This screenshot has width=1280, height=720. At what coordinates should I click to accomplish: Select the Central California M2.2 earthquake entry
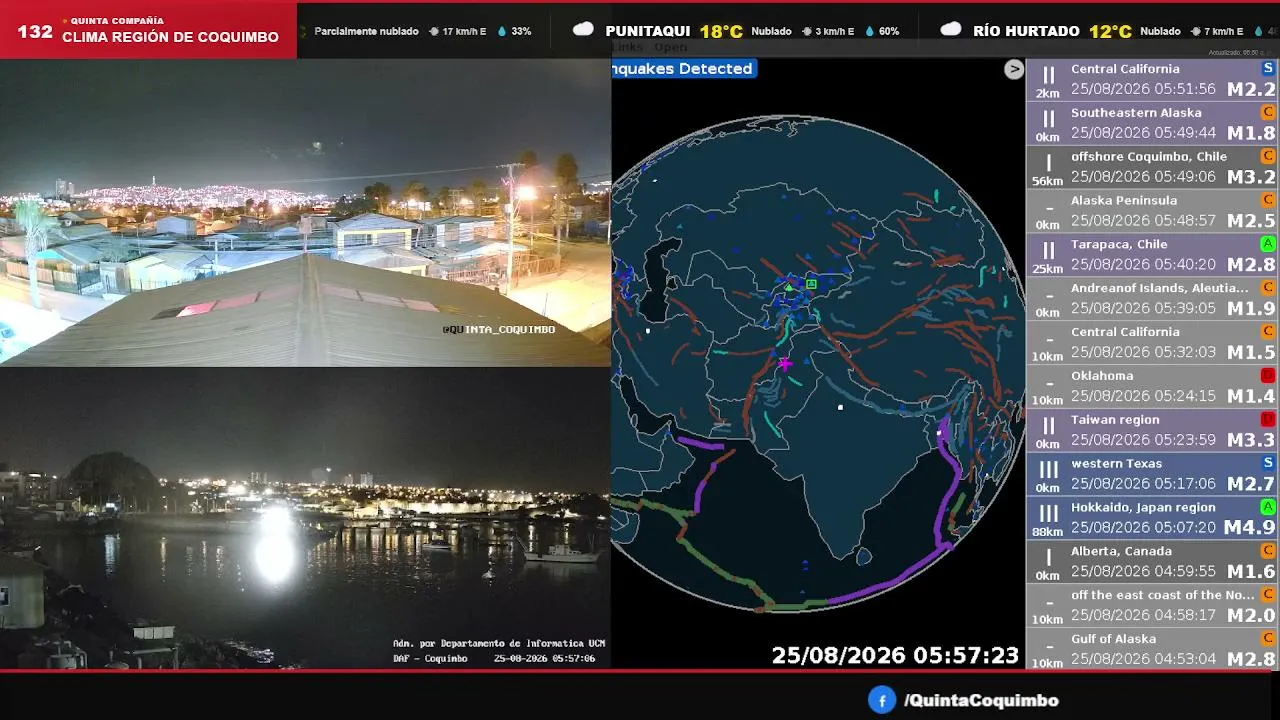1153,79
